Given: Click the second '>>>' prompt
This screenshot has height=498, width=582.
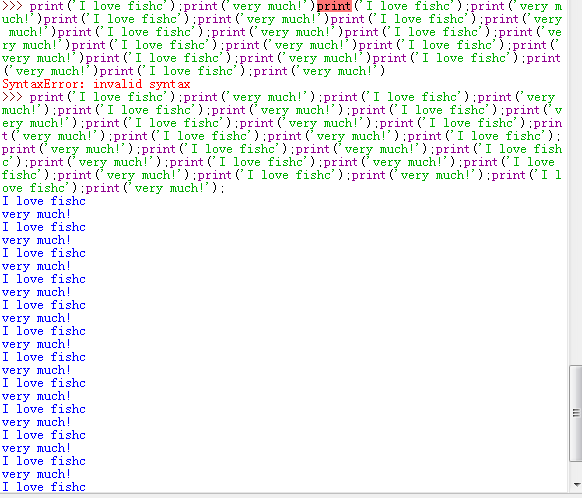Looking at the screenshot, I should tap(12, 97).
